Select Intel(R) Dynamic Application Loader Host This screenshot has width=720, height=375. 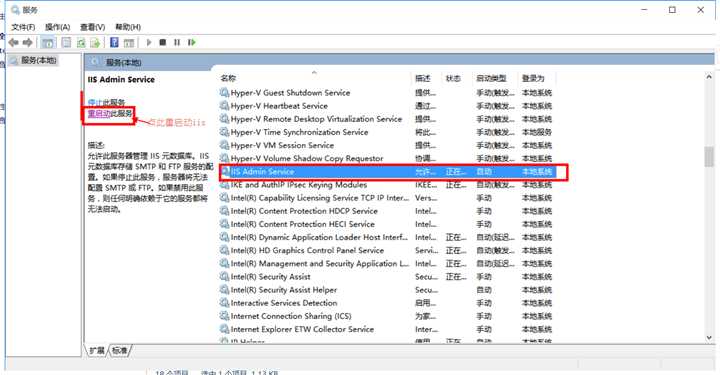click(x=387, y=237)
